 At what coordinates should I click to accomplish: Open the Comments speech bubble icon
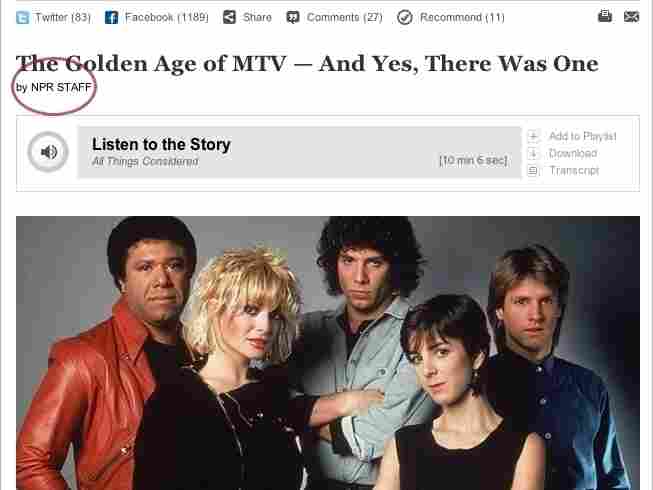pyautogui.click(x=293, y=17)
